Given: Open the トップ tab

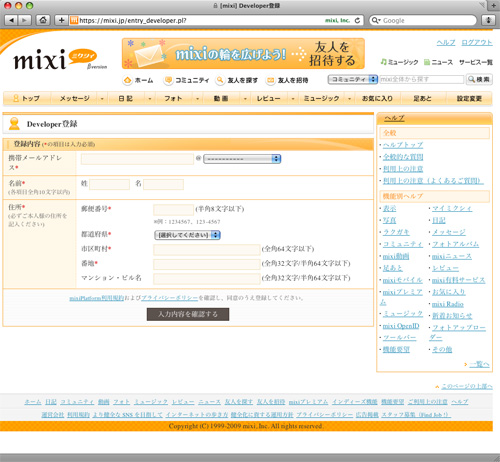Looking at the screenshot, I should tap(27, 98).
